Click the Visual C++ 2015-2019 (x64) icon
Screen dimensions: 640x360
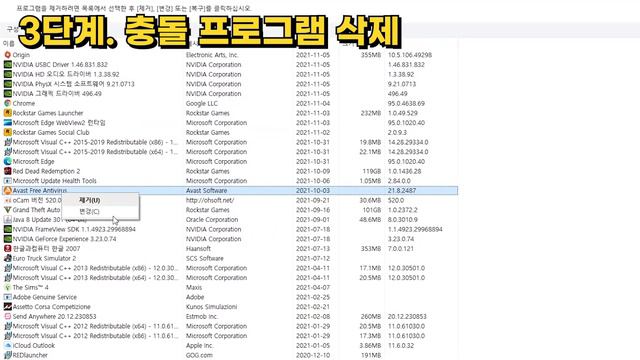(7, 152)
